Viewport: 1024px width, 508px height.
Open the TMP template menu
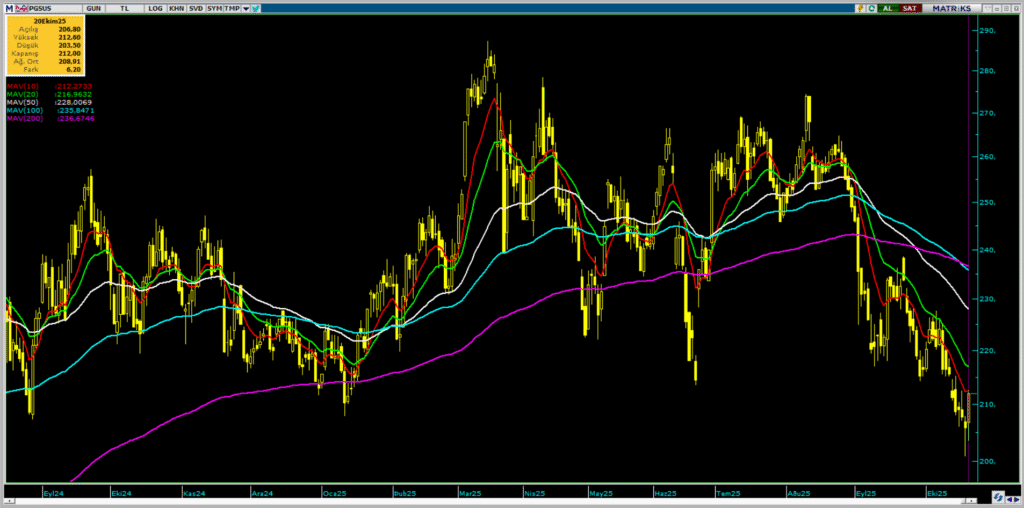coord(232,8)
